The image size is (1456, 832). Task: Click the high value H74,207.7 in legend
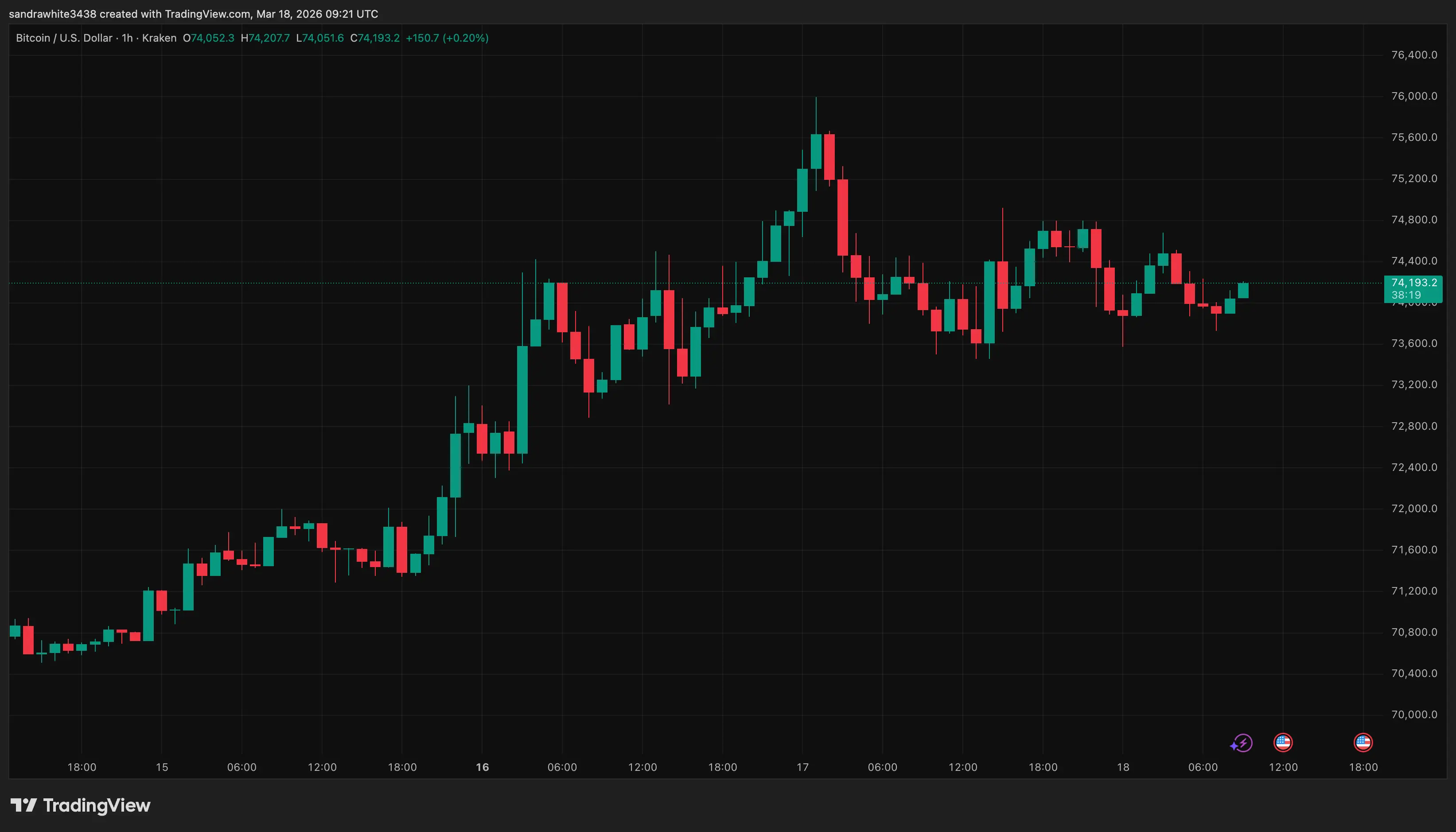pyautogui.click(x=266, y=38)
